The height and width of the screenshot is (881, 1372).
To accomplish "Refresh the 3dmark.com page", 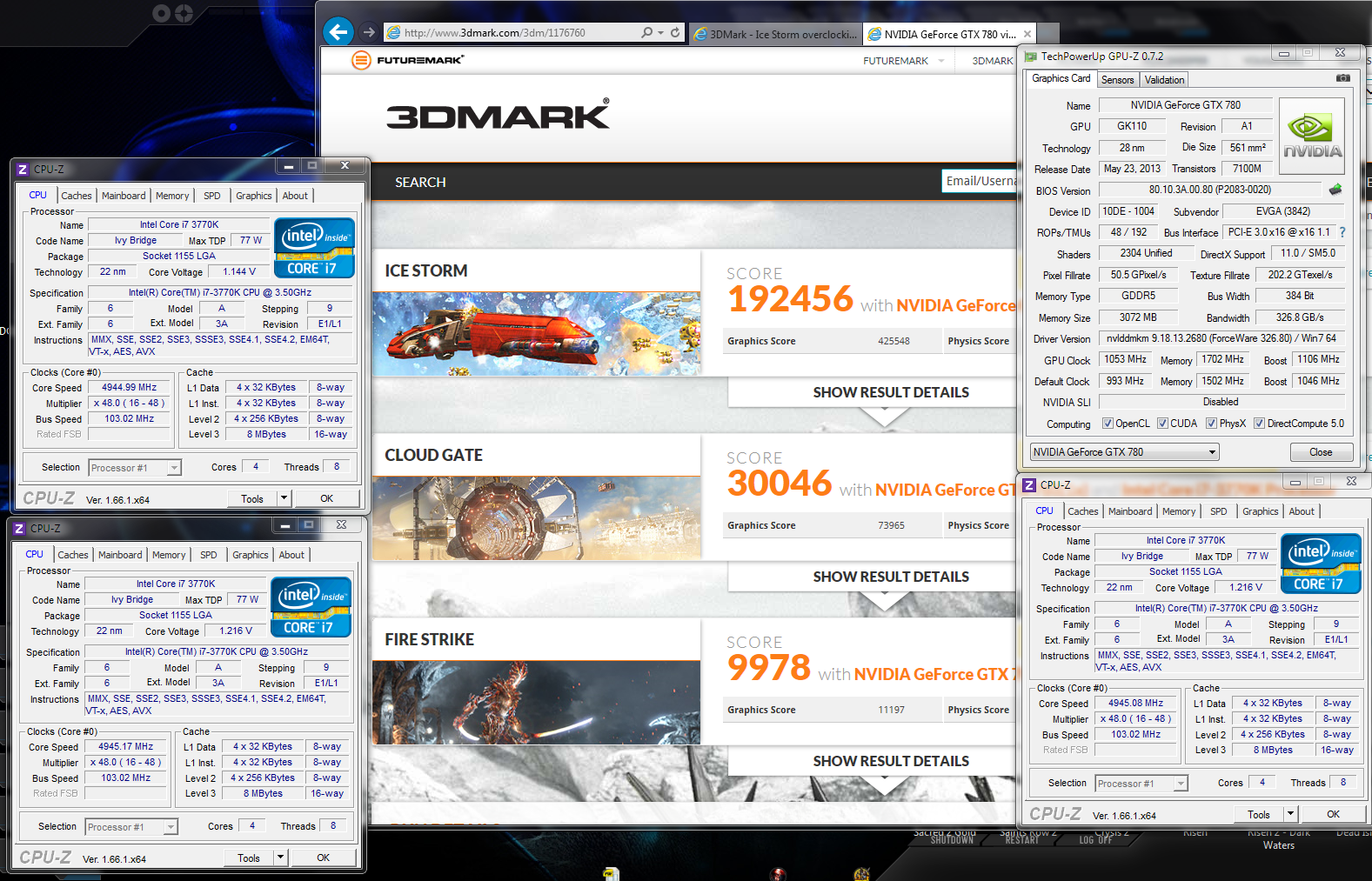I will 675,32.
